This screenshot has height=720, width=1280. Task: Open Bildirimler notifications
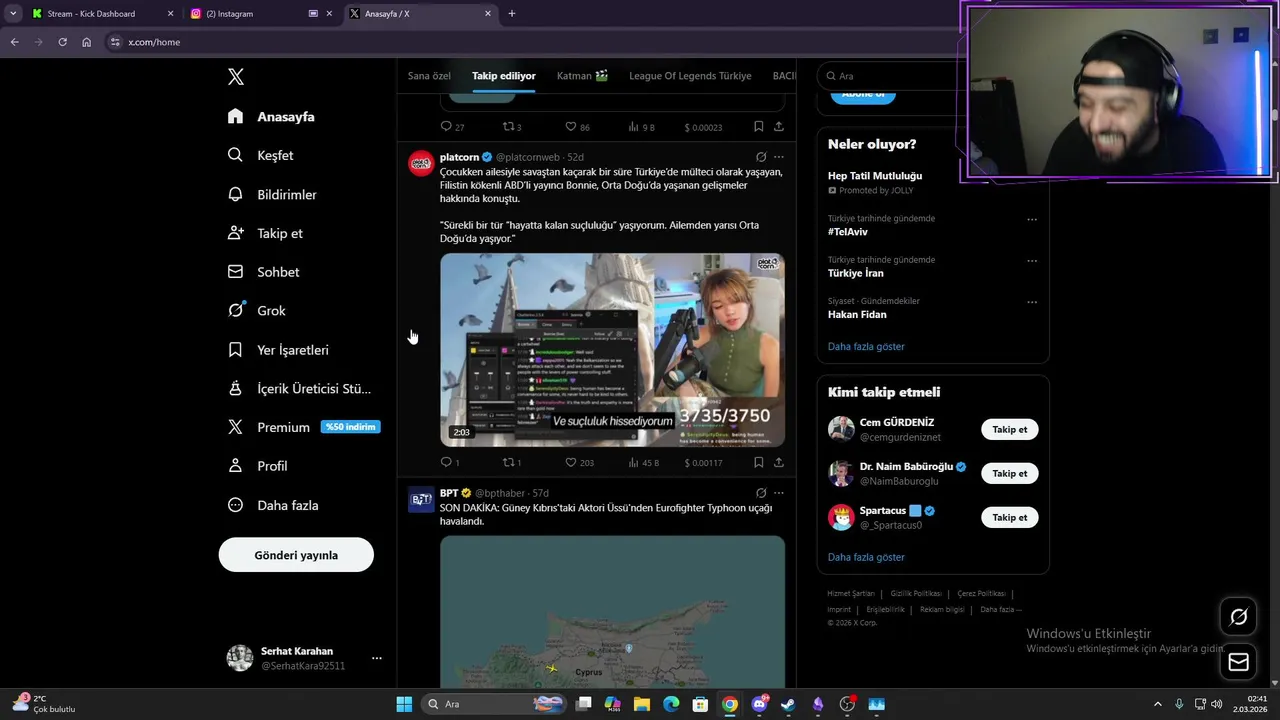(x=272, y=195)
